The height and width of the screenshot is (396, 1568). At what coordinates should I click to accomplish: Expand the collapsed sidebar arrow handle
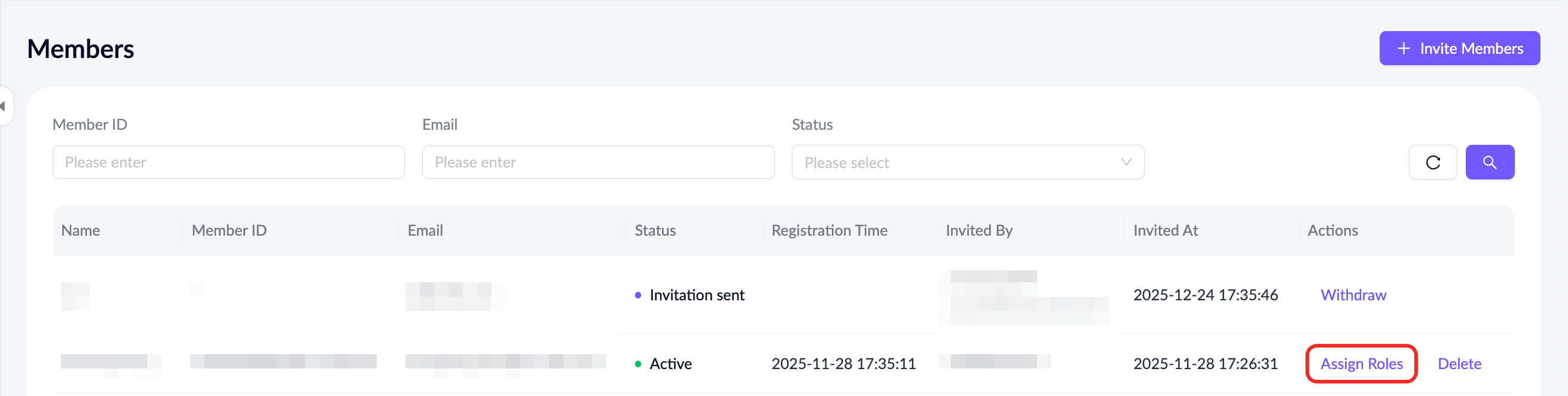[x=4, y=106]
